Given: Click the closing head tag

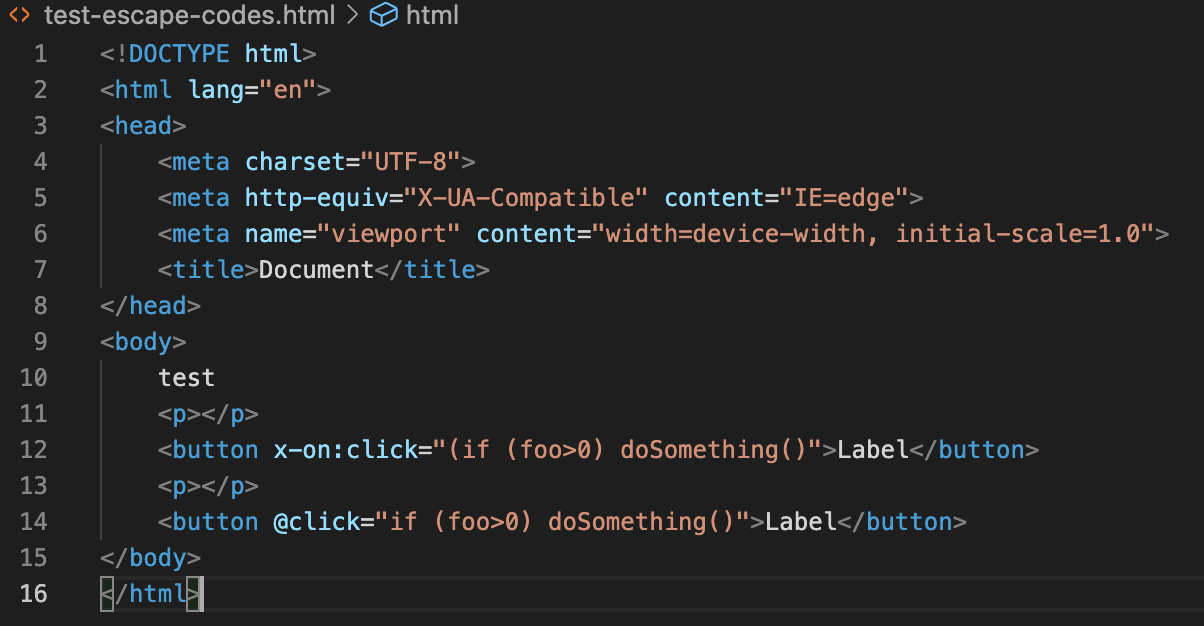Looking at the screenshot, I should click(x=150, y=306).
